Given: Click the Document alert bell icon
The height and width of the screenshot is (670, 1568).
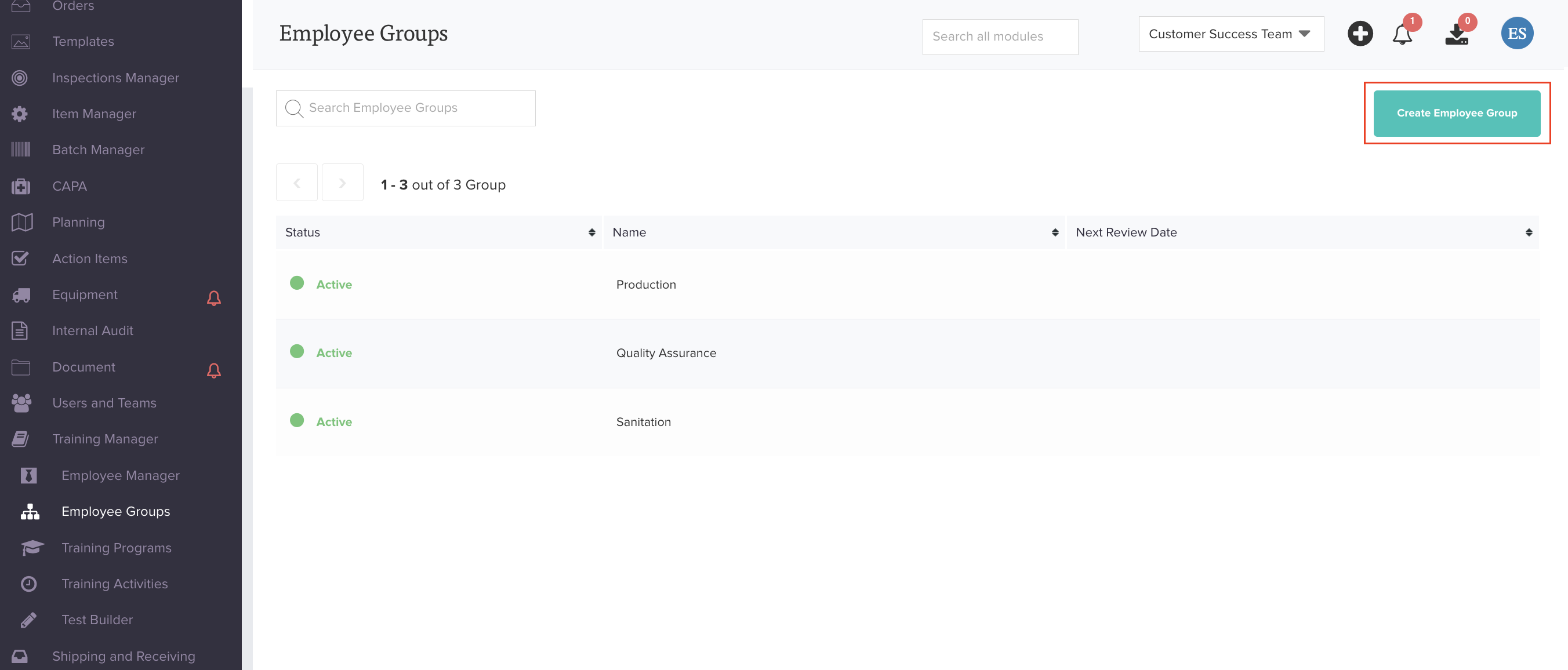Looking at the screenshot, I should tap(213, 370).
